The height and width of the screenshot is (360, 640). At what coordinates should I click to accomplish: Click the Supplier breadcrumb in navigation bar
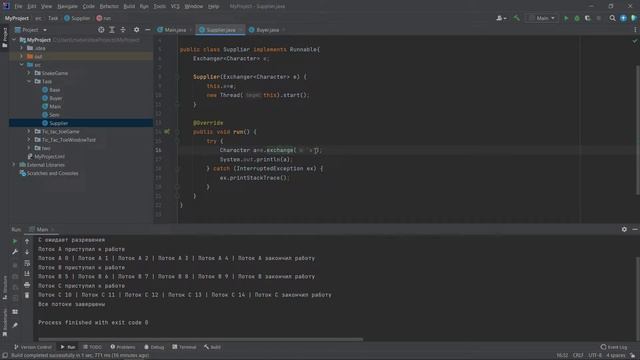77,18
